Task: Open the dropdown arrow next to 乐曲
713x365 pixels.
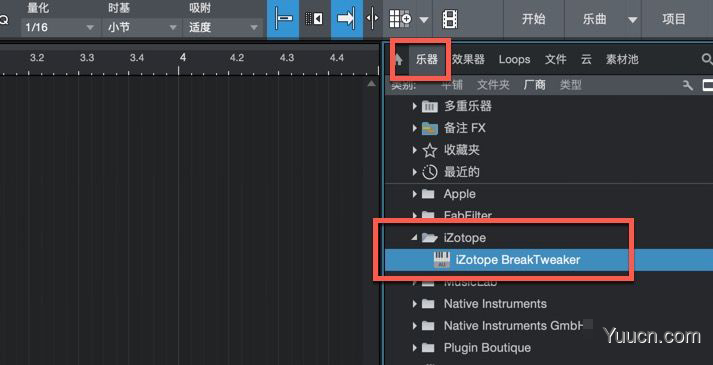Action: [x=632, y=20]
